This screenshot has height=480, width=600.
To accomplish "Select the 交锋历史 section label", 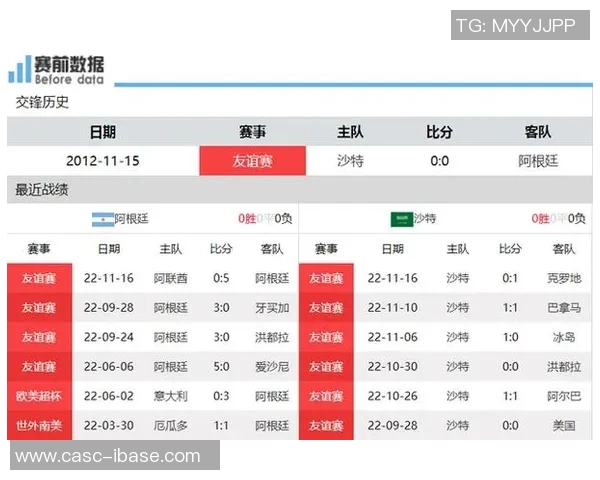I will tap(42, 102).
